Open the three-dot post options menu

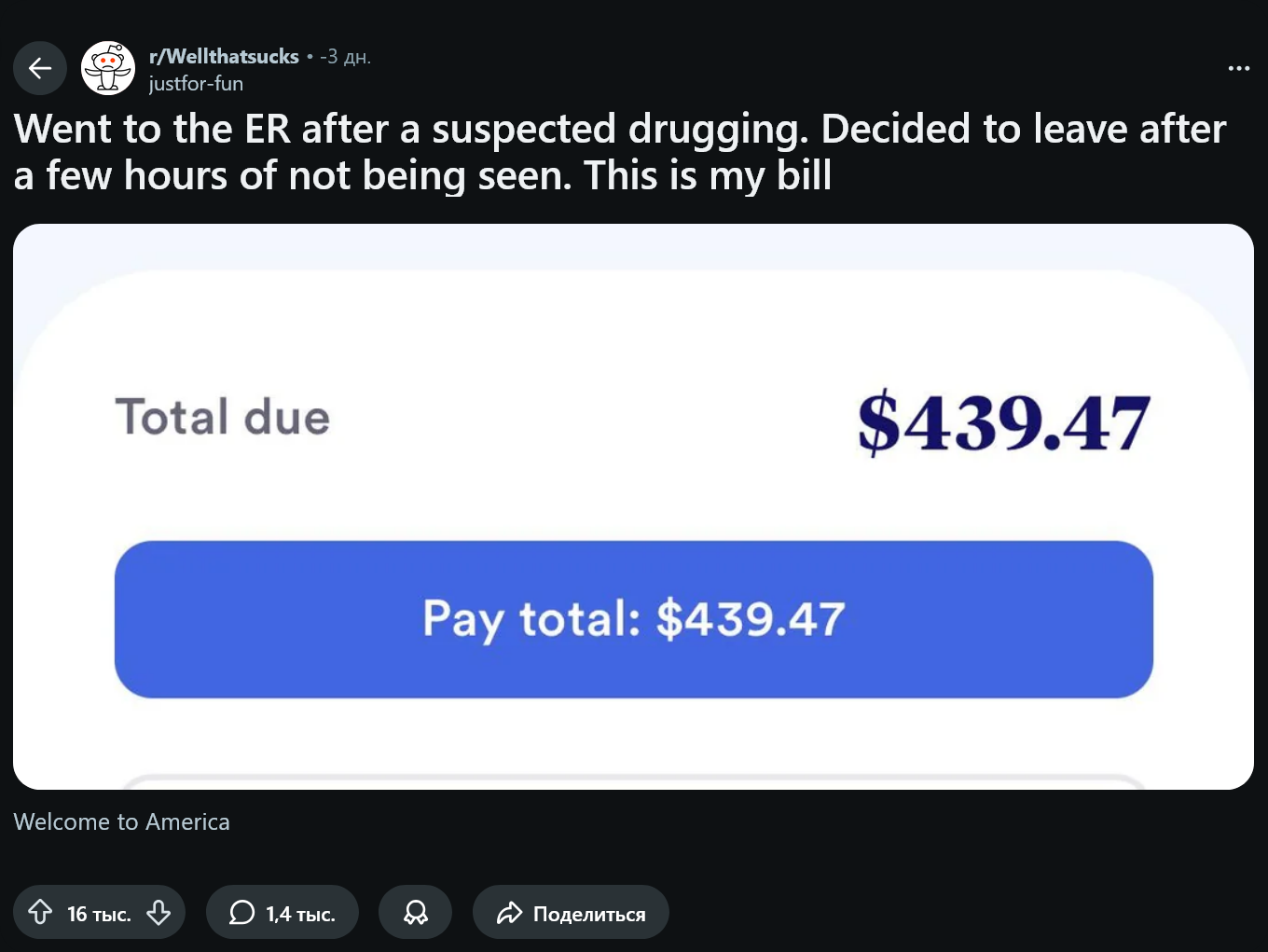1238,68
